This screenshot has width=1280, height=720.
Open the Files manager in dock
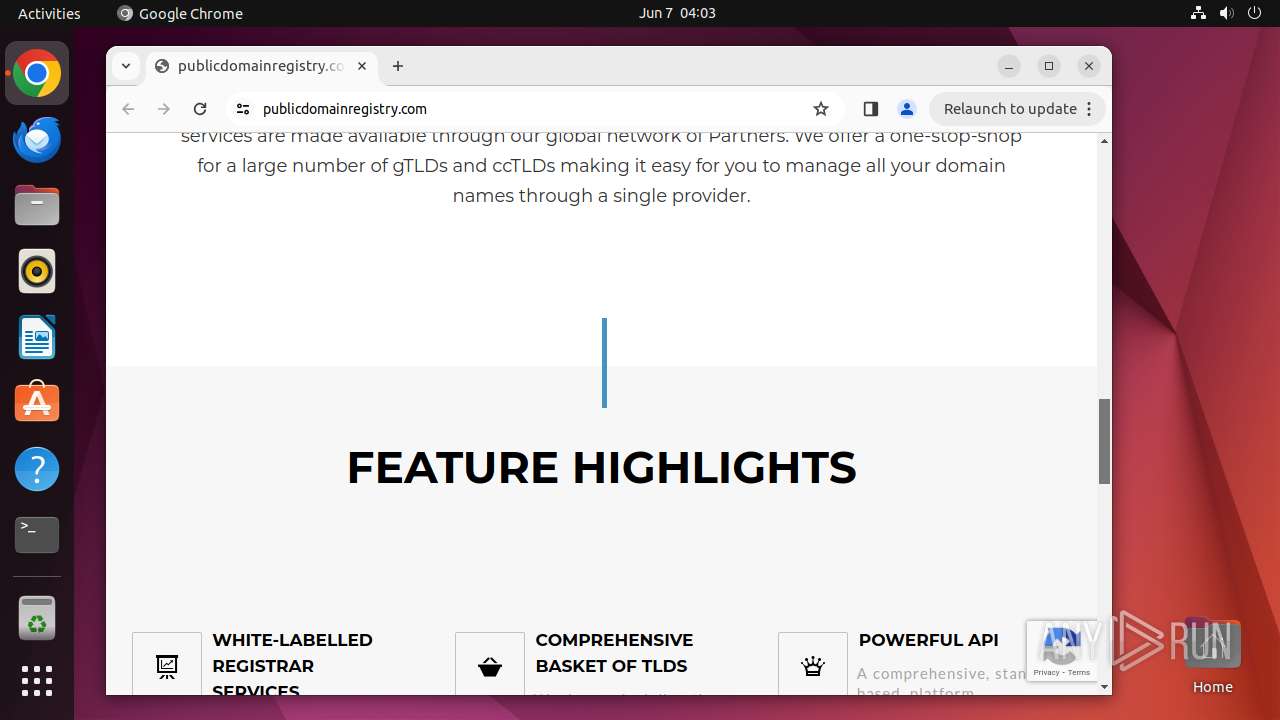tap(37, 206)
